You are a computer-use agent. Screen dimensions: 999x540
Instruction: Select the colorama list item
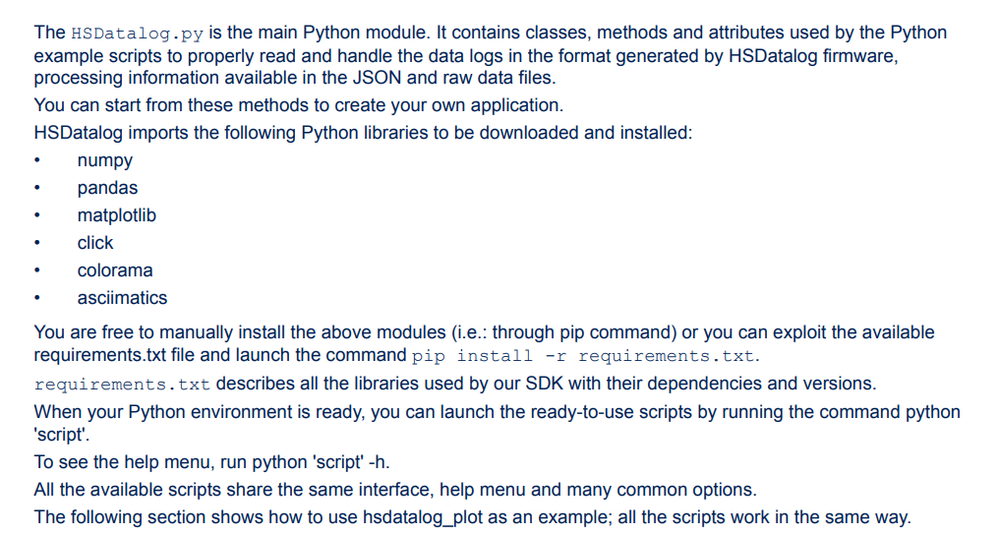coord(115,270)
